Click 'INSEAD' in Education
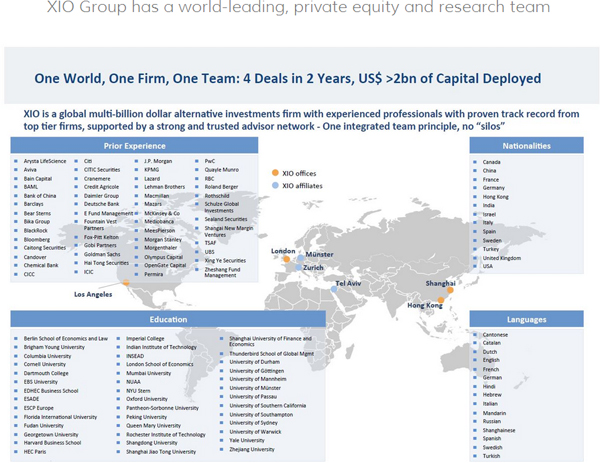The width and height of the screenshot is (600, 463). (135, 356)
